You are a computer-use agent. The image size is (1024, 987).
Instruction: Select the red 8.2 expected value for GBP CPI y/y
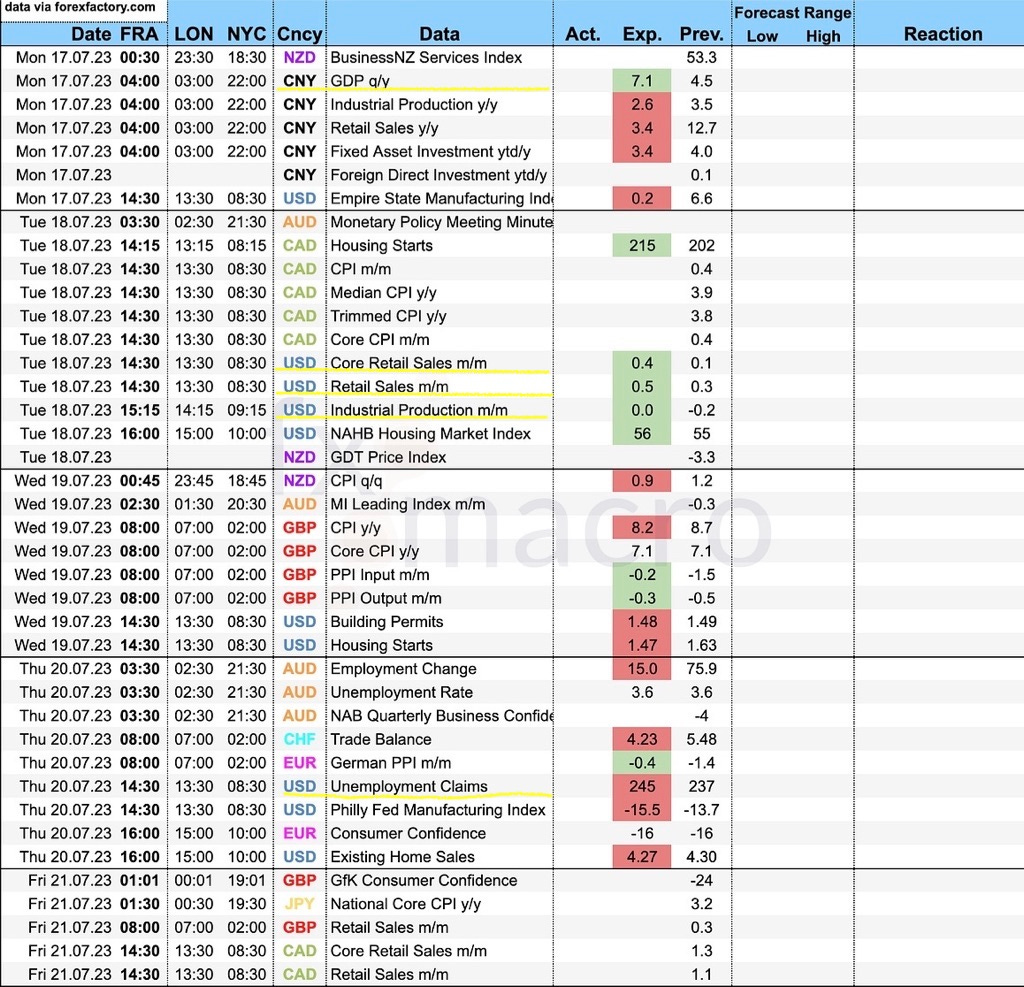pyautogui.click(x=642, y=528)
